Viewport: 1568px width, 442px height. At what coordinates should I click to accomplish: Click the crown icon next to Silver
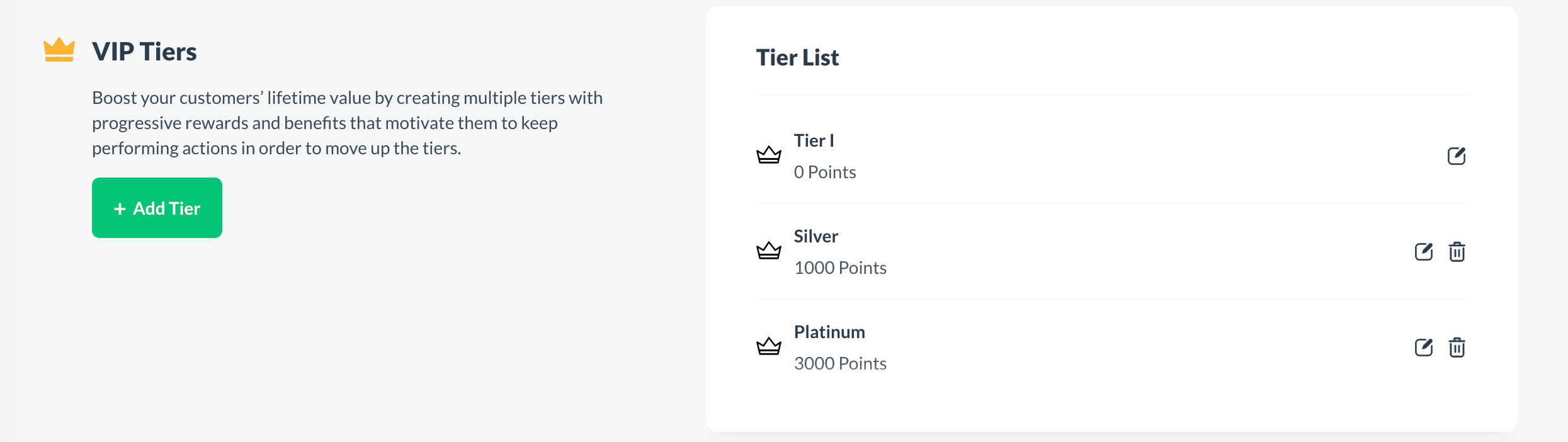pos(769,251)
